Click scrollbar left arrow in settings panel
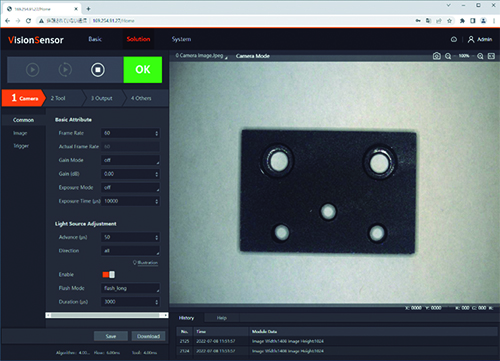Screen dimensions: 500x361 [x=48, y=315]
